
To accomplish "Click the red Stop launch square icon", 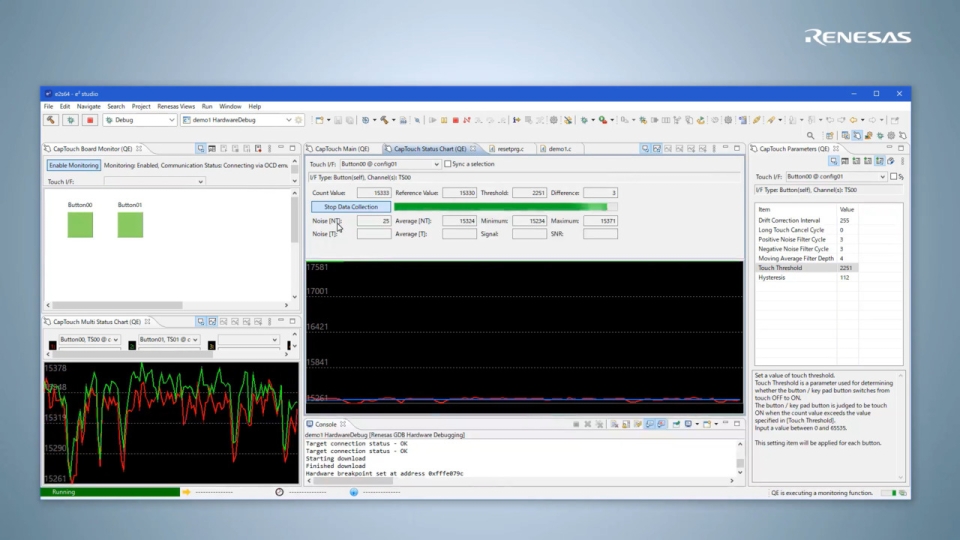I will click(x=90, y=120).
